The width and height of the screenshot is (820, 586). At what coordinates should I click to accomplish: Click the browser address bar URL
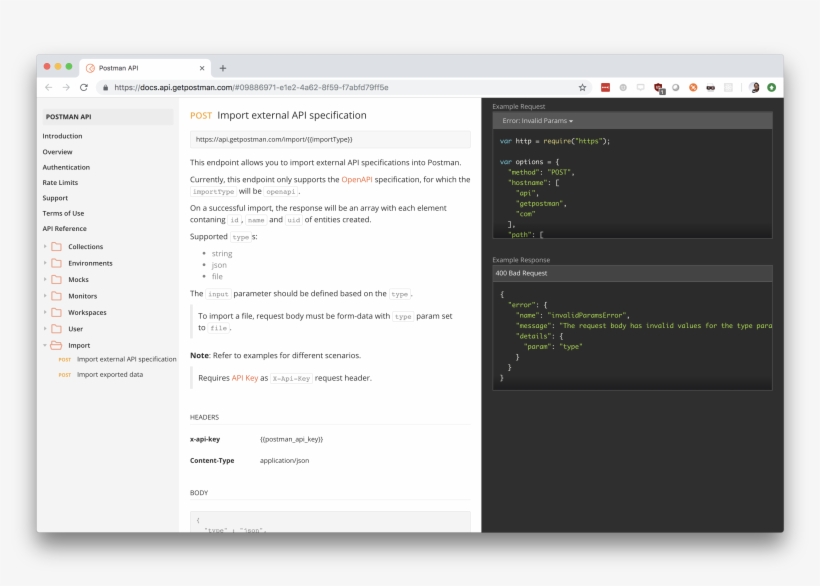click(250, 88)
